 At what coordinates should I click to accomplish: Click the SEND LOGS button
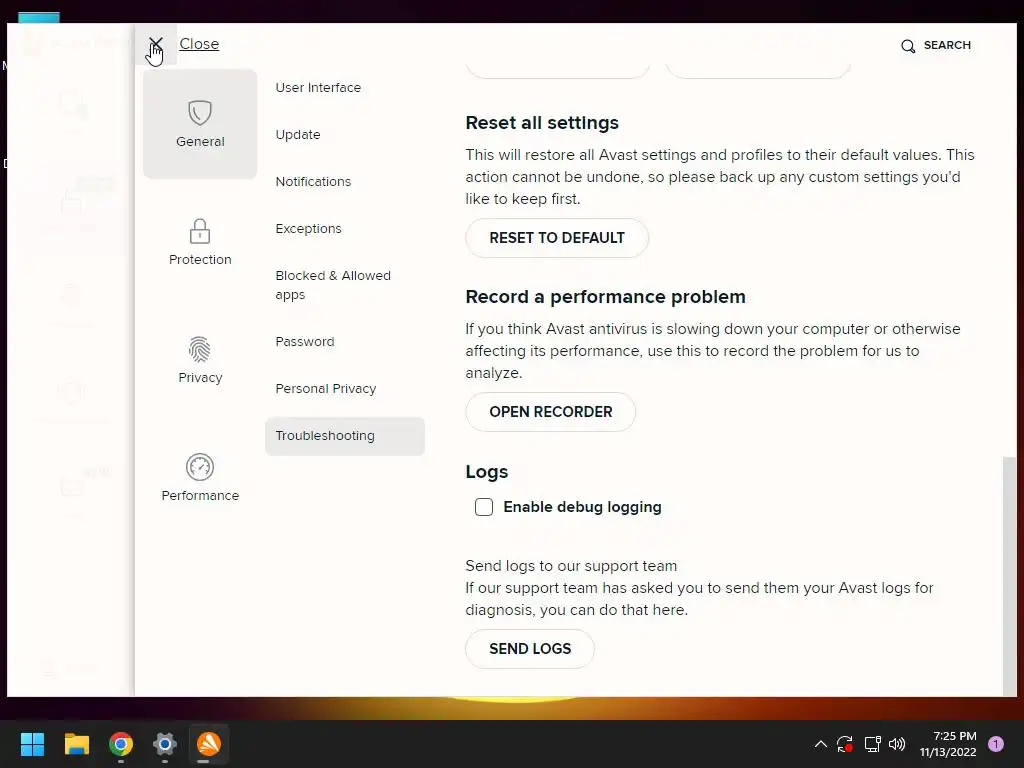pyautogui.click(x=530, y=649)
